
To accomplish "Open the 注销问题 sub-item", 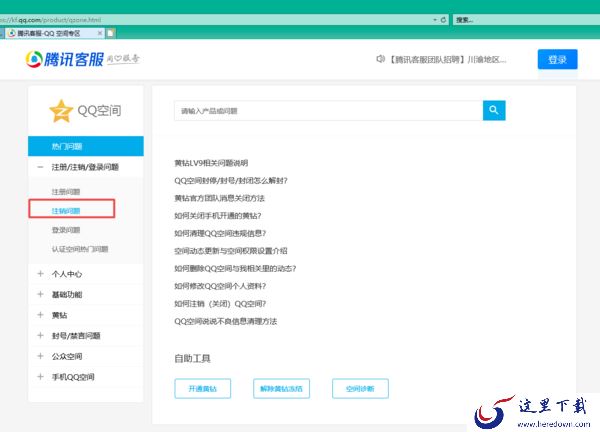I will pyautogui.click(x=66, y=211).
